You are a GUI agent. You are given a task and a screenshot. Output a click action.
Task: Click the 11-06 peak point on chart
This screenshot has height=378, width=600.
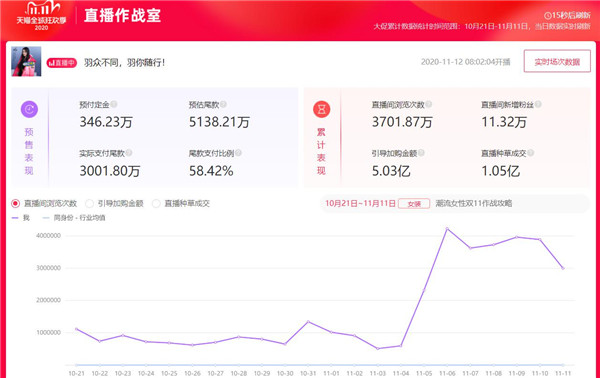coord(447,229)
